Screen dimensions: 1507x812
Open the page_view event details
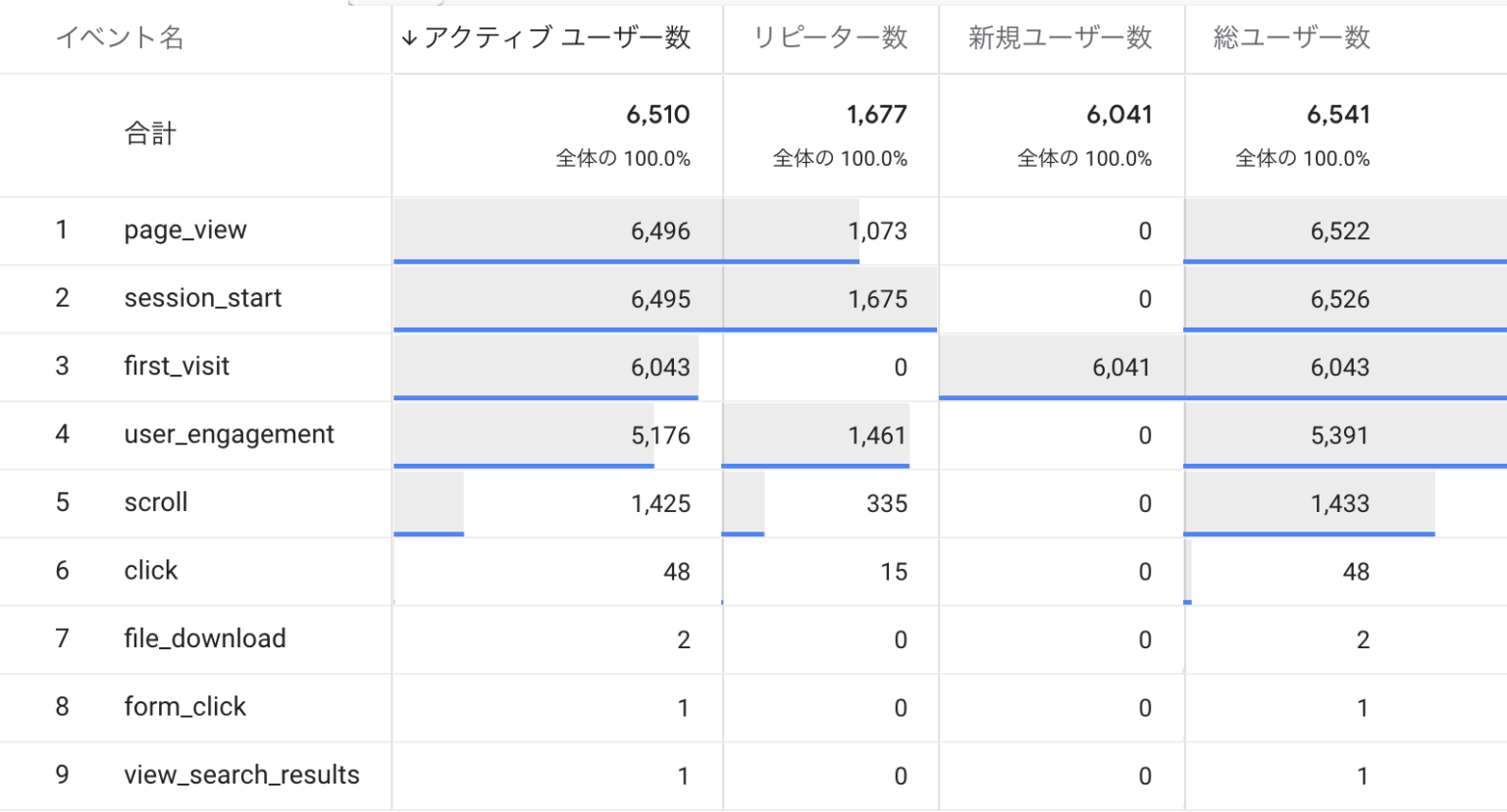(184, 229)
